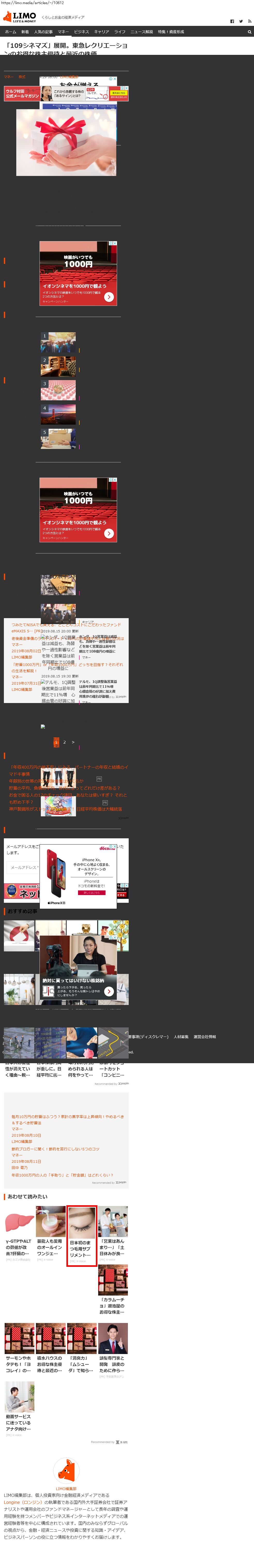Open キャリア navigation tab
254x1568 pixels.
click(102, 32)
